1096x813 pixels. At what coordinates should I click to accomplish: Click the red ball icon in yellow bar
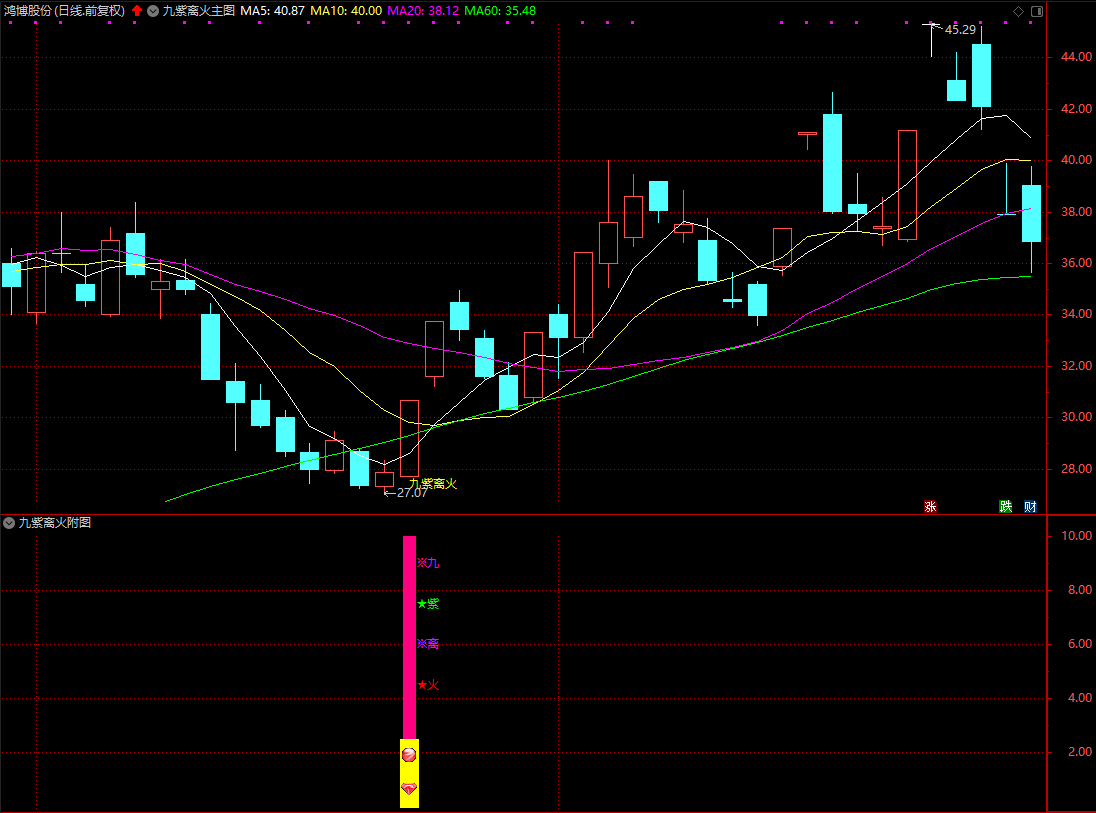pyautogui.click(x=409, y=754)
